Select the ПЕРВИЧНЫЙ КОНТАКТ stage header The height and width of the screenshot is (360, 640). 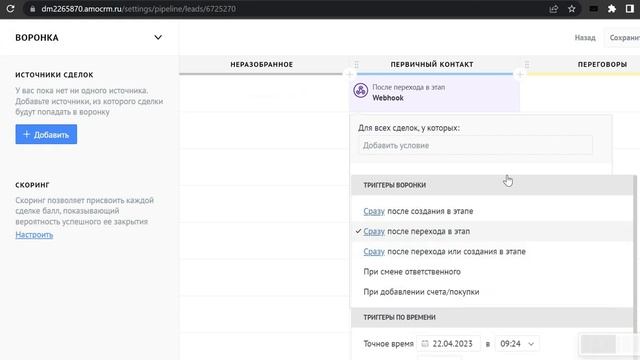(432, 64)
